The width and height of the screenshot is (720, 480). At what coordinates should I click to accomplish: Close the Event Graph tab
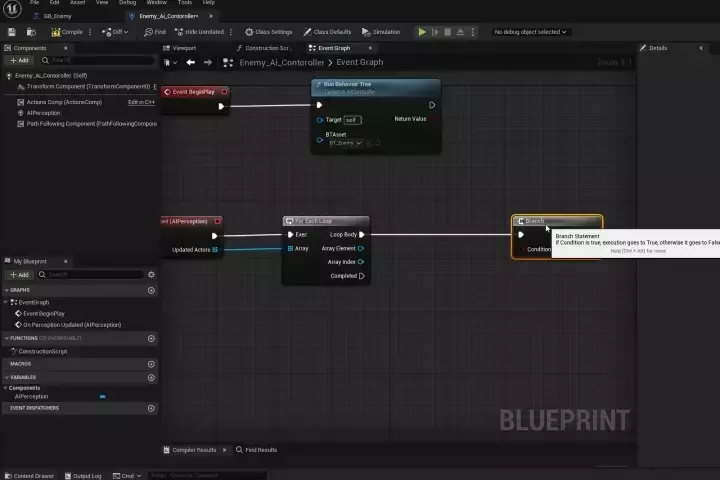point(370,48)
